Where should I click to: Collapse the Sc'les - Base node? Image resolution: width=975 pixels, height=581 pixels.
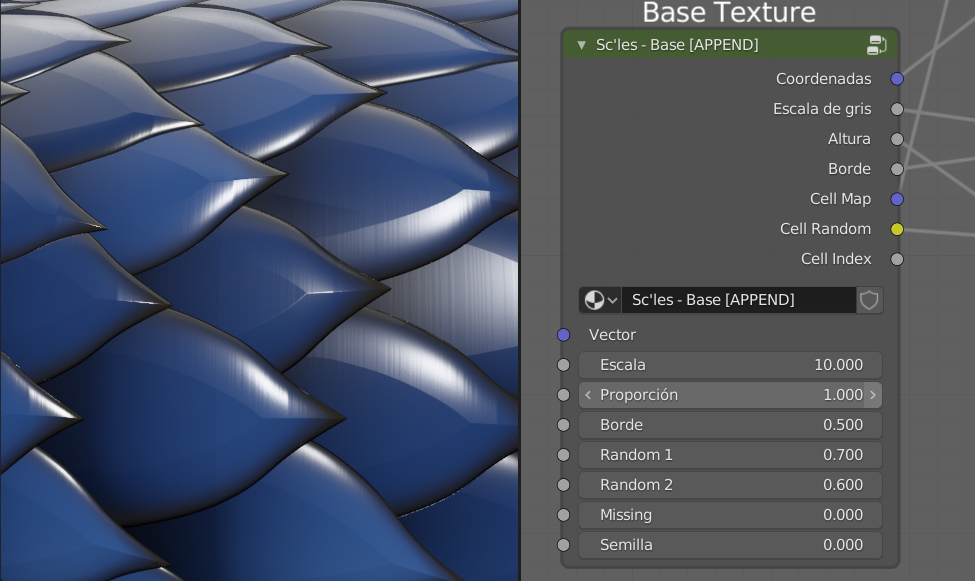pyautogui.click(x=580, y=44)
